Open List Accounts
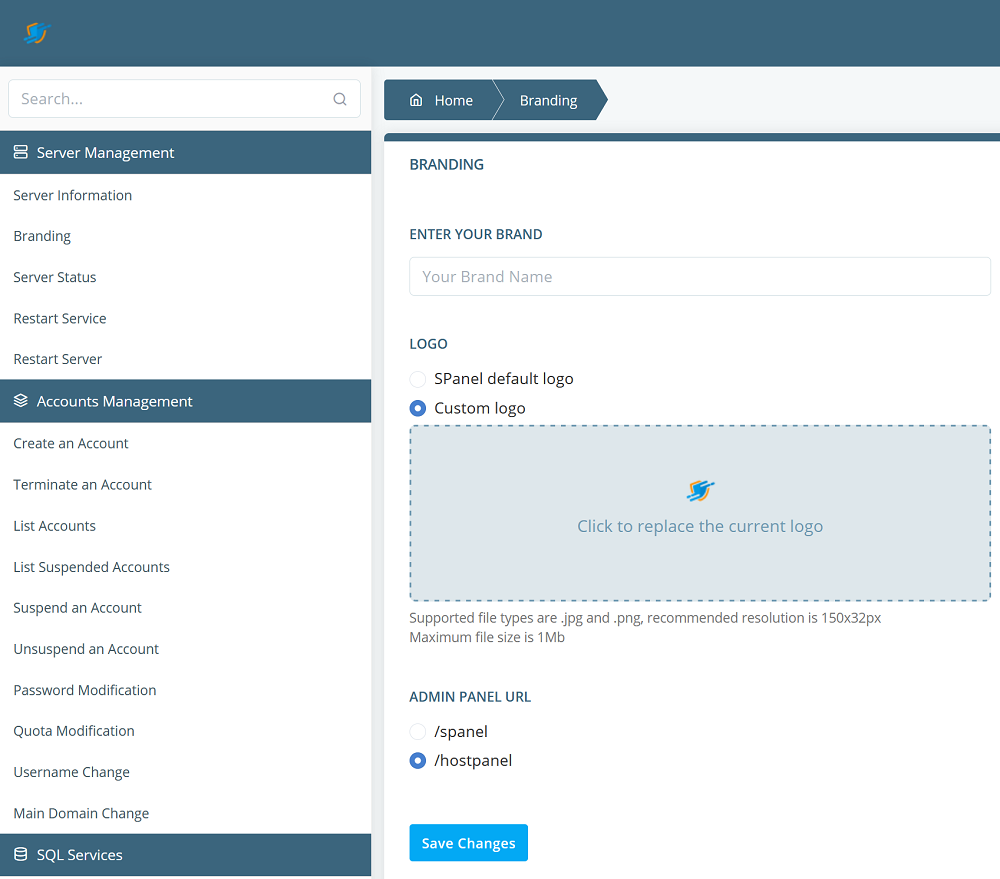 pos(54,526)
